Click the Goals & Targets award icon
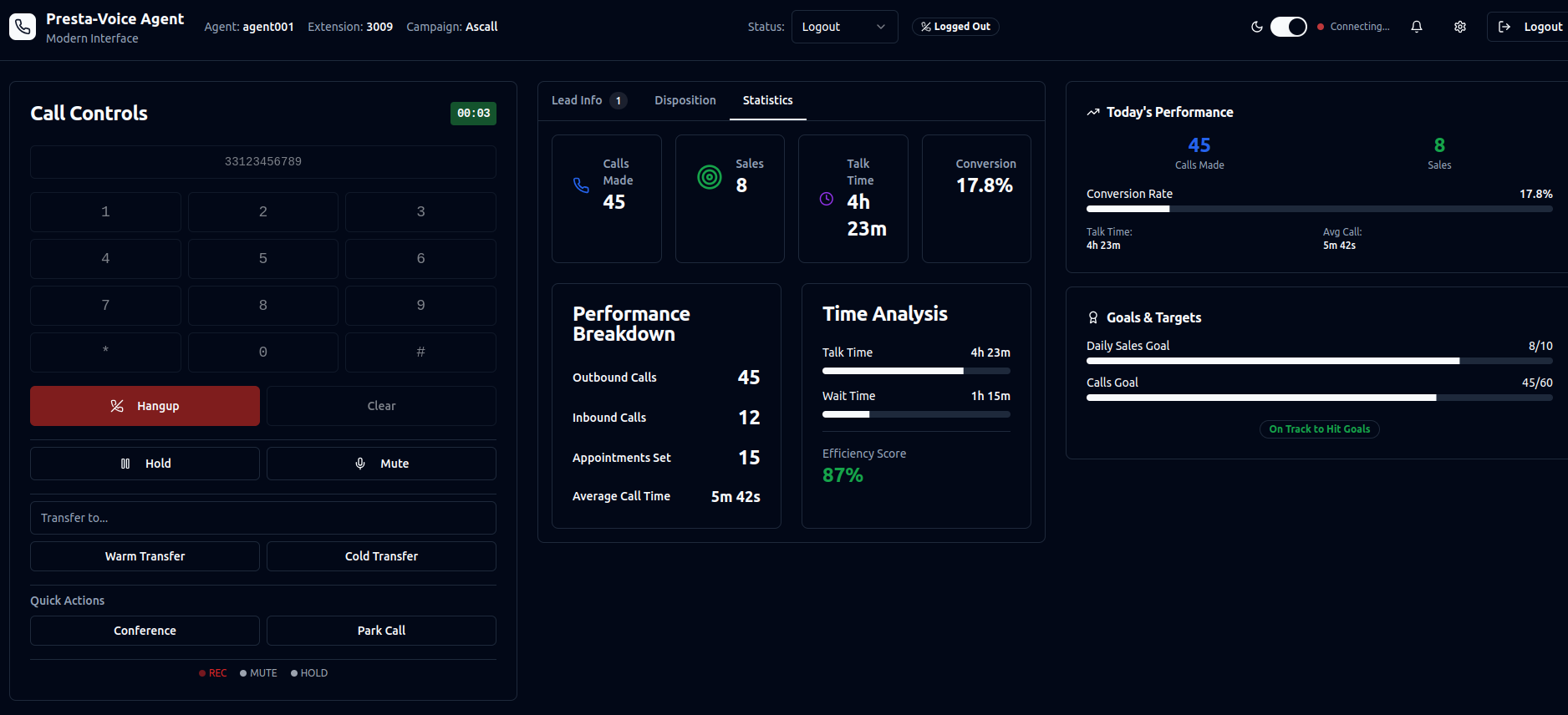This screenshot has width=1568, height=715. [x=1093, y=317]
